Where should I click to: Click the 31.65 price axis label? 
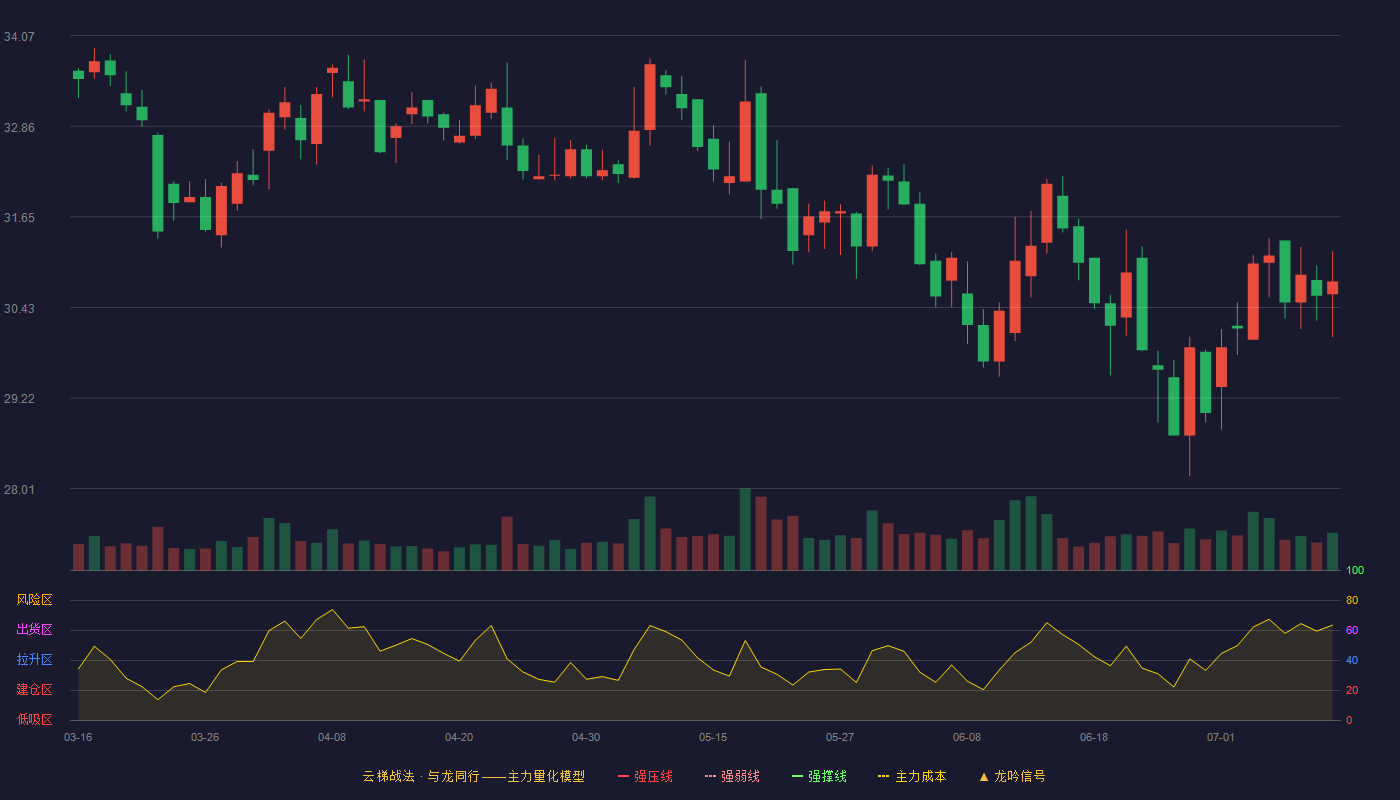[19, 217]
